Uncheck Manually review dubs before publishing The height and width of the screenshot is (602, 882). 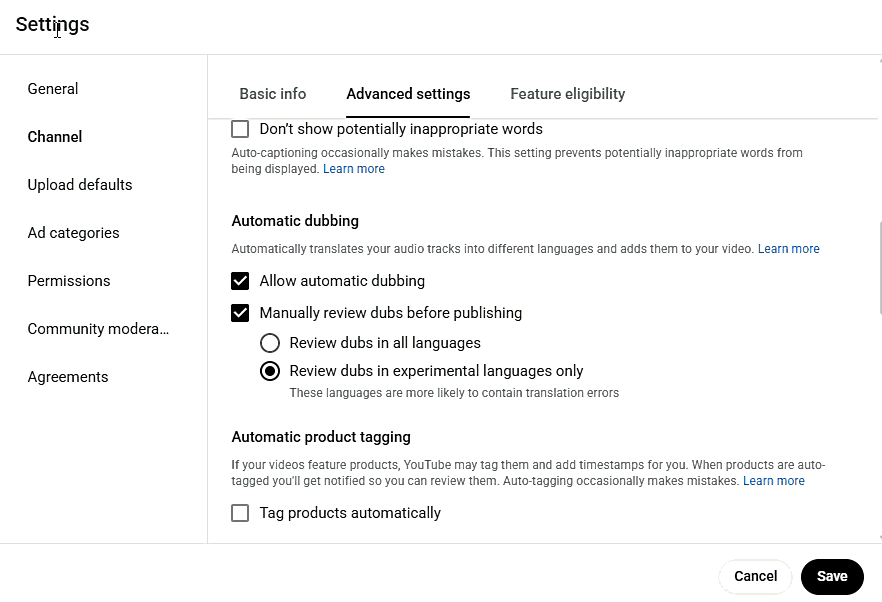pyautogui.click(x=240, y=313)
